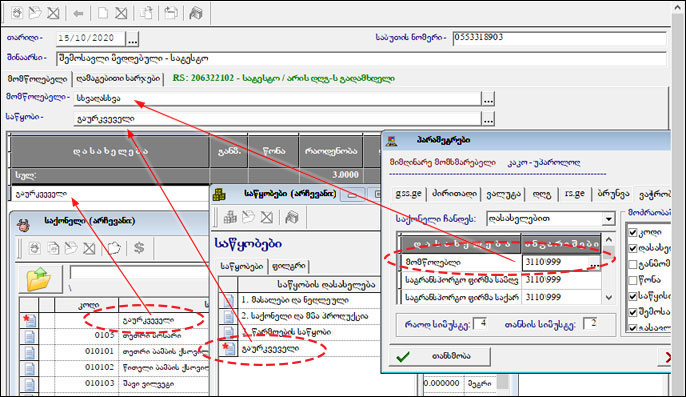This screenshot has width=686, height=397.
Task: Click the left arrow back icon in the main toolbar
Action: (x=78, y=14)
